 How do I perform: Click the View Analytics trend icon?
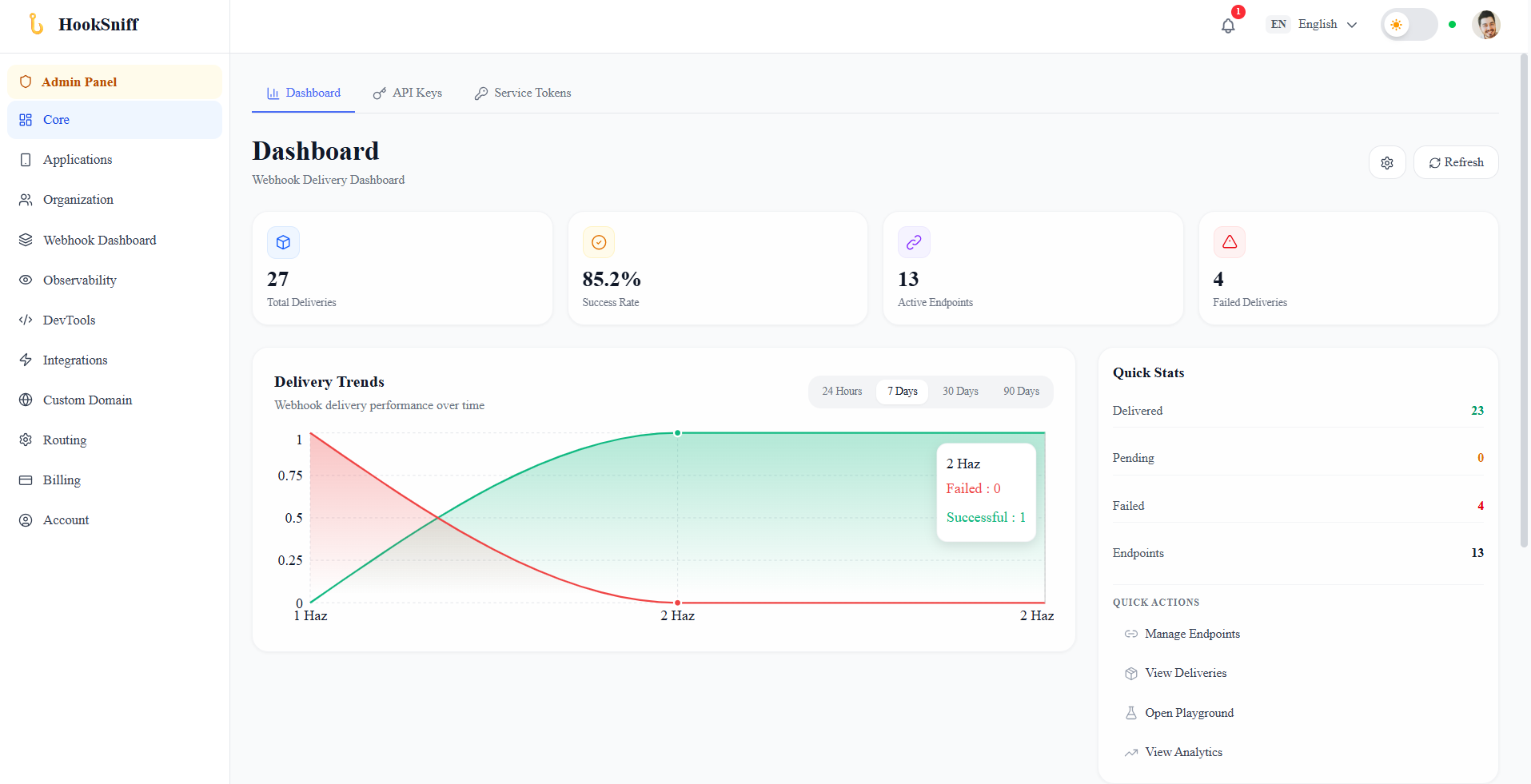click(1131, 753)
